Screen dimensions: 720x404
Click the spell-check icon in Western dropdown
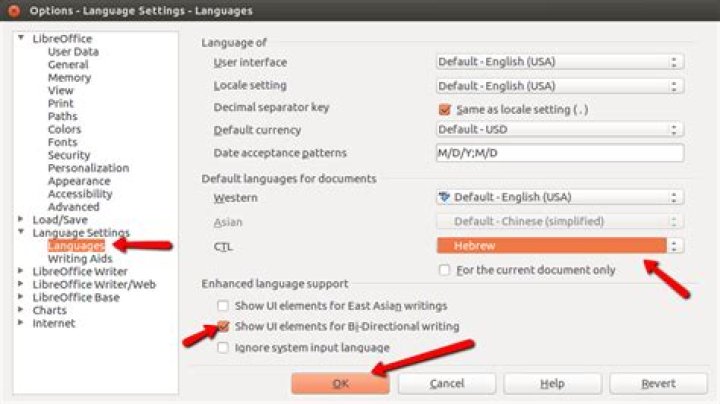point(444,197)
